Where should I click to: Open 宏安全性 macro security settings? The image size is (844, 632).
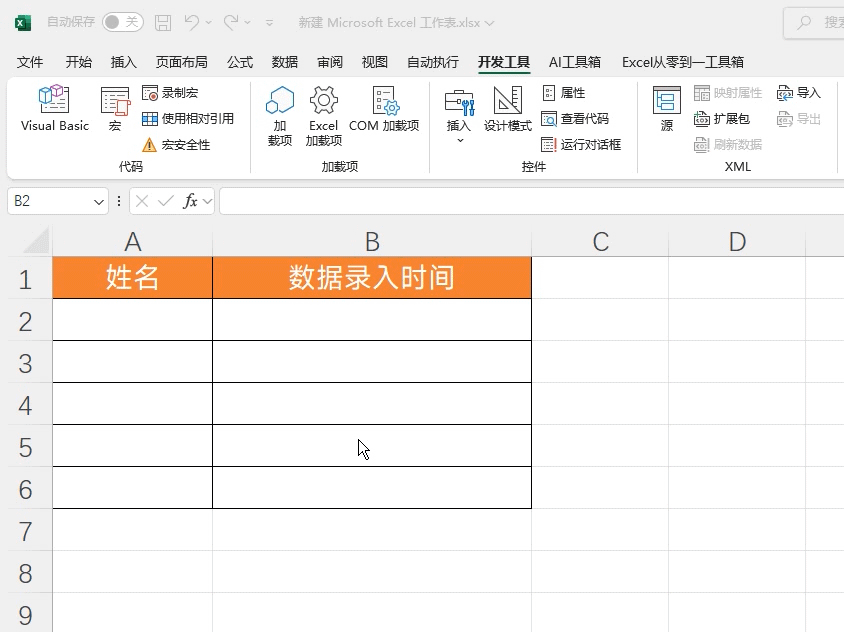tap(176, 145)
